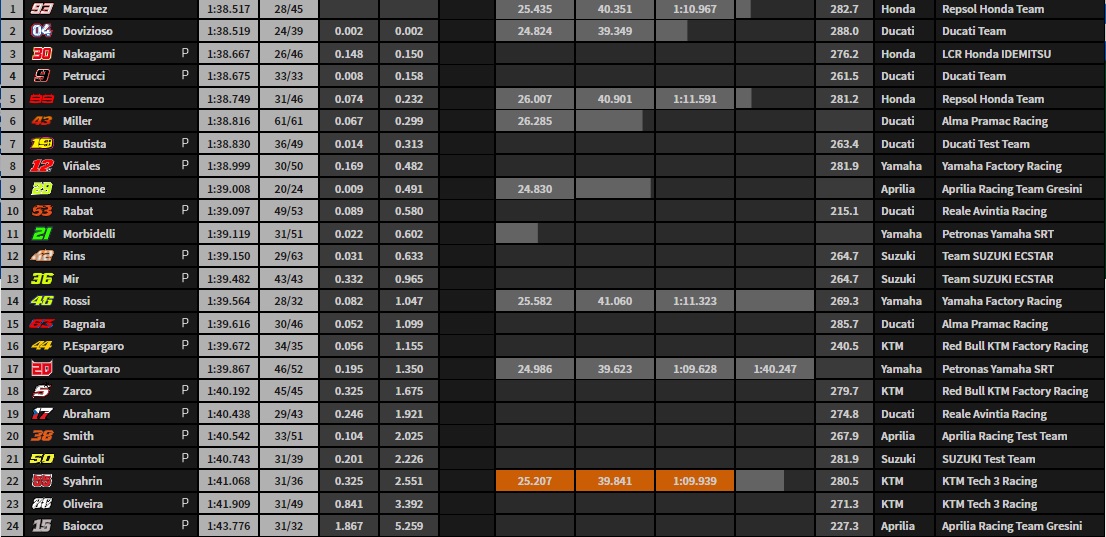Screen dimensions: 1106x537
Task: Click Dovizioso's number 04 badge
Action: pyautogui.click(x=42, y=31)
